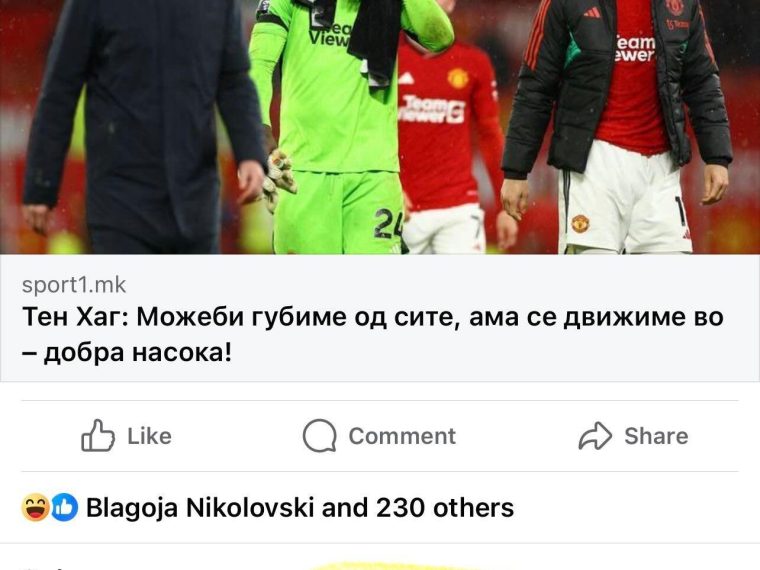Open the Тен Хаг article headline
The height and width of the screenshot is (570, 760).
(x=373, y=334)
